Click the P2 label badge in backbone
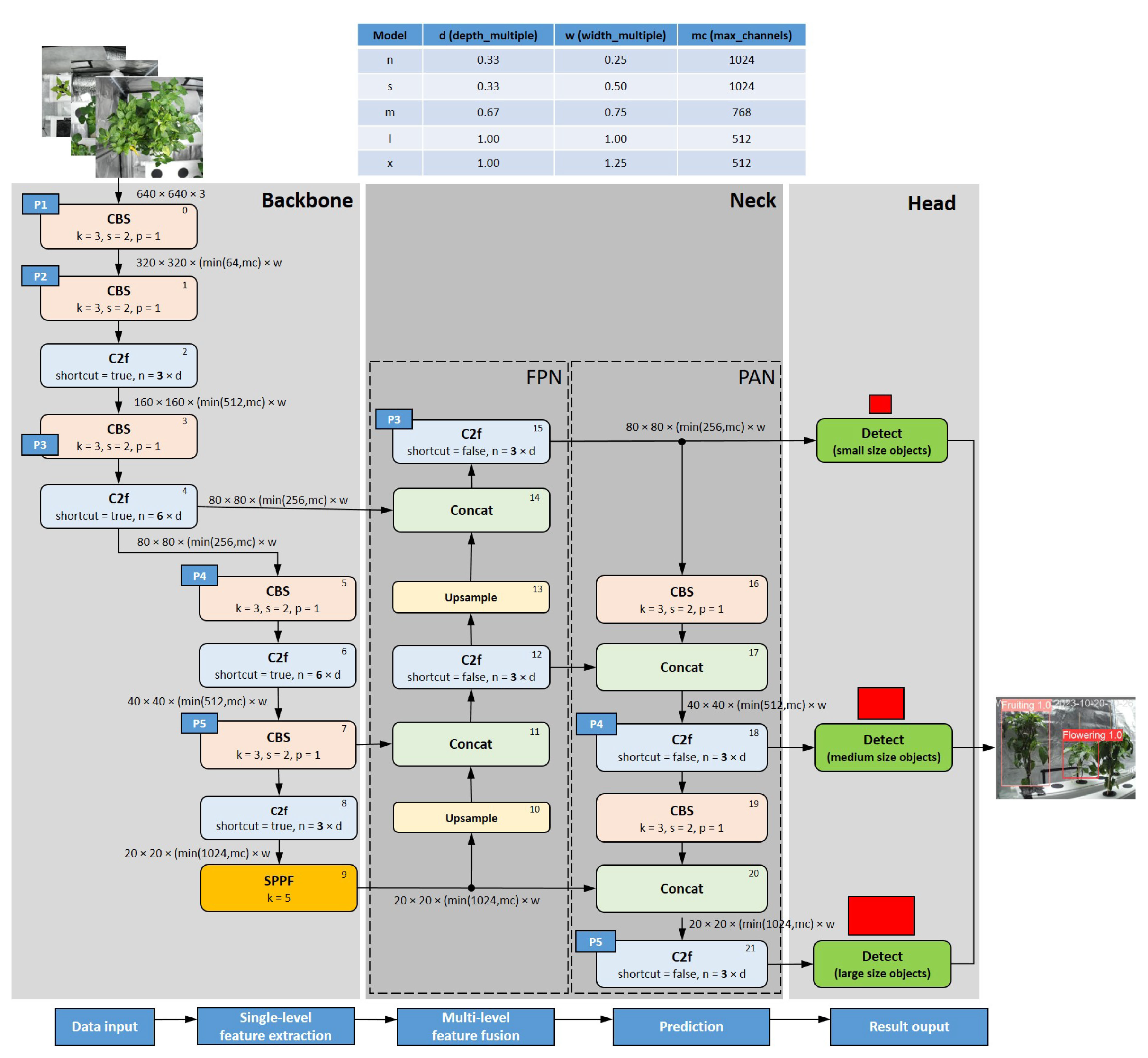1148x1058 pixels. (x=40, y=276)
